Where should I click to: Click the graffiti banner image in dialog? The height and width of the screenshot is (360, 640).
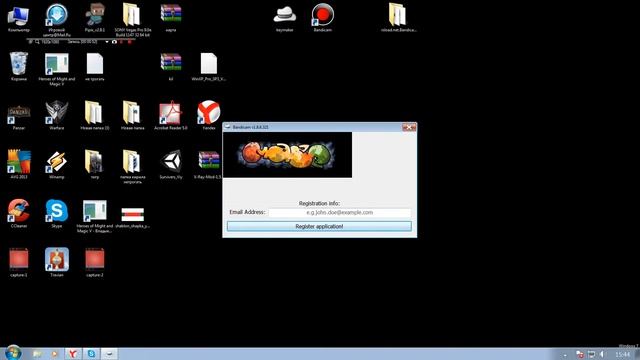click(x=287, y=155)
